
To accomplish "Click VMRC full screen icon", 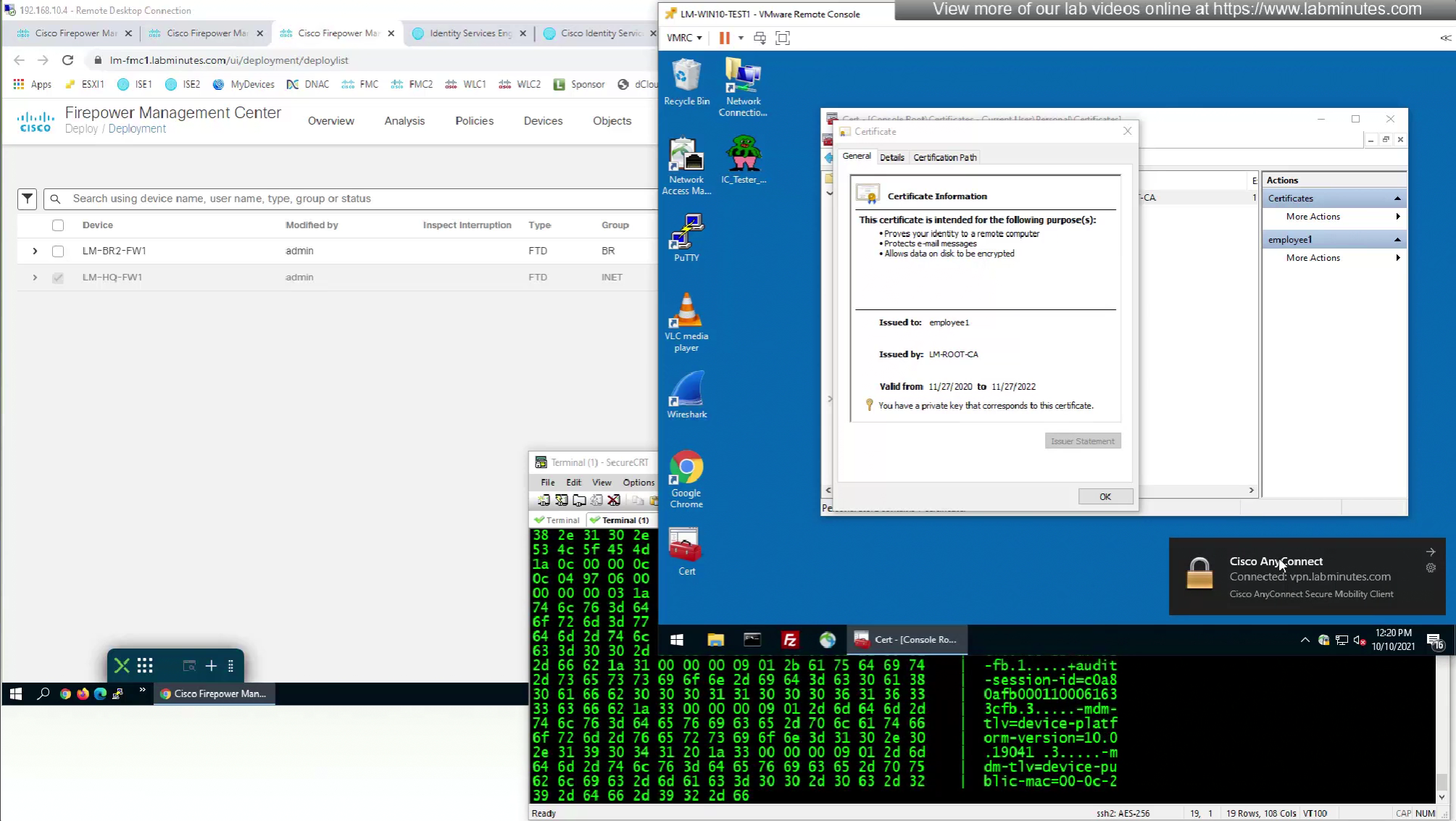I will point(783,38).
